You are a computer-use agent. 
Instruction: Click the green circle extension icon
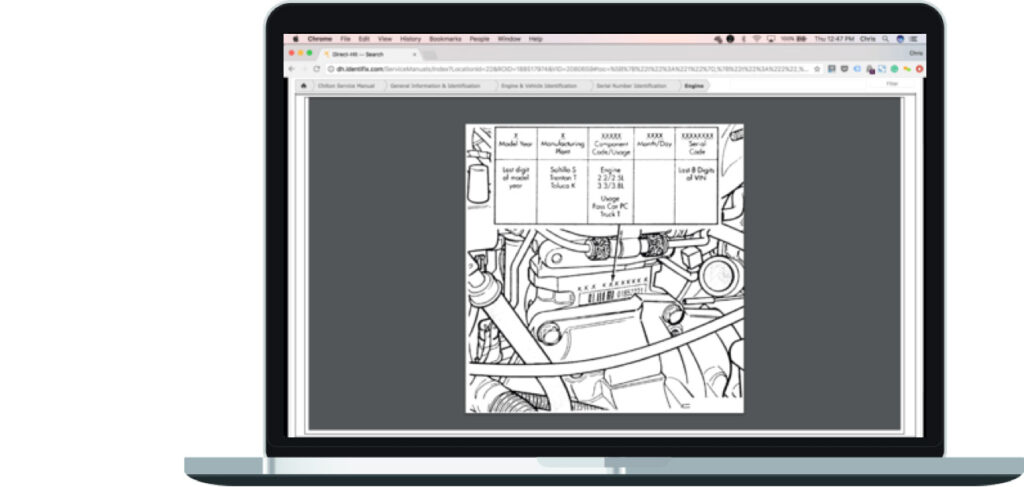(894, 69)
